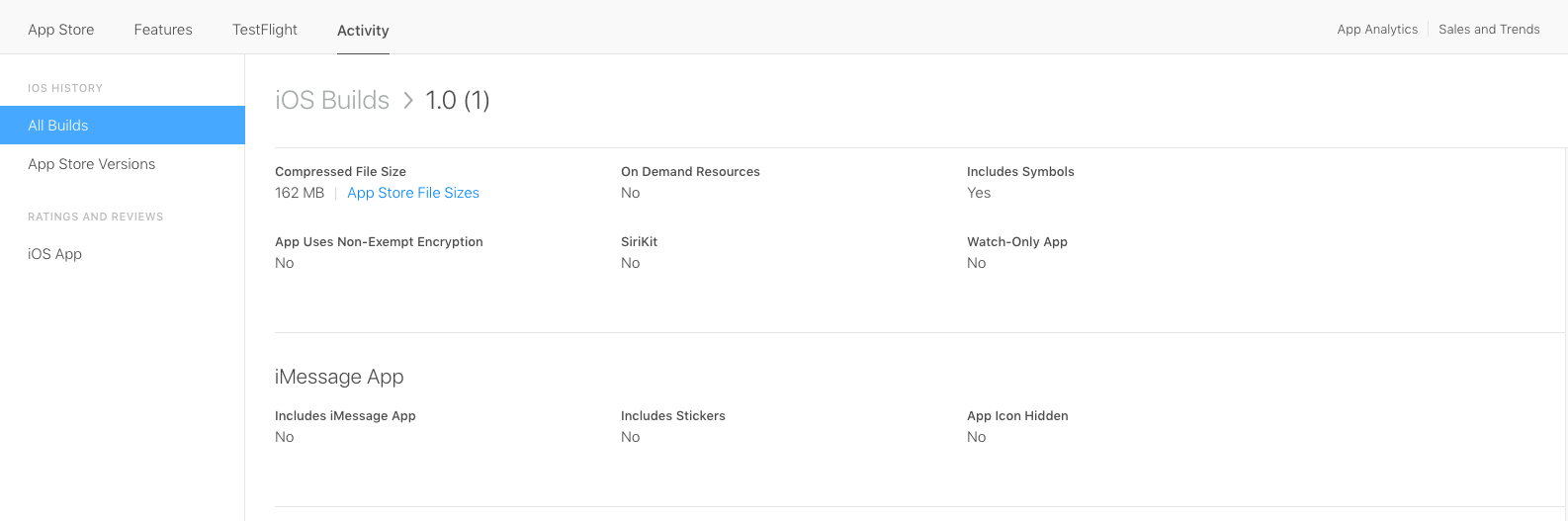Click the iOS History sidebar header
Screen dimensions: 1568x521
tap(65, 88)
